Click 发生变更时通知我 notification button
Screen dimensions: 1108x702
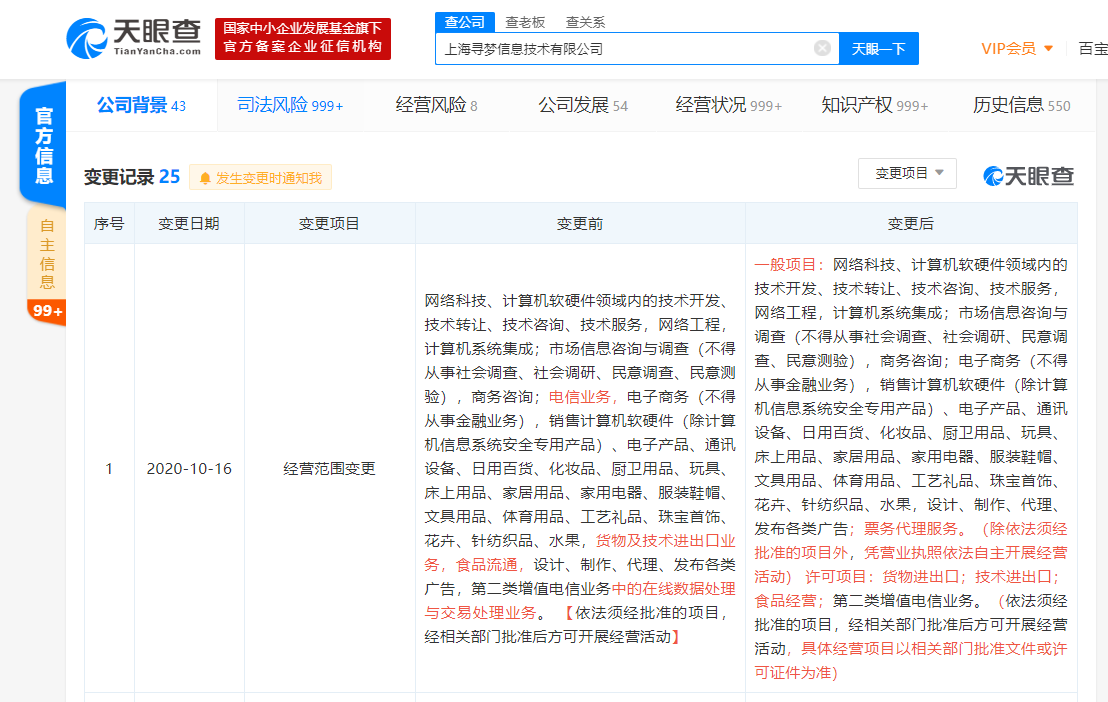click(260, 177)
